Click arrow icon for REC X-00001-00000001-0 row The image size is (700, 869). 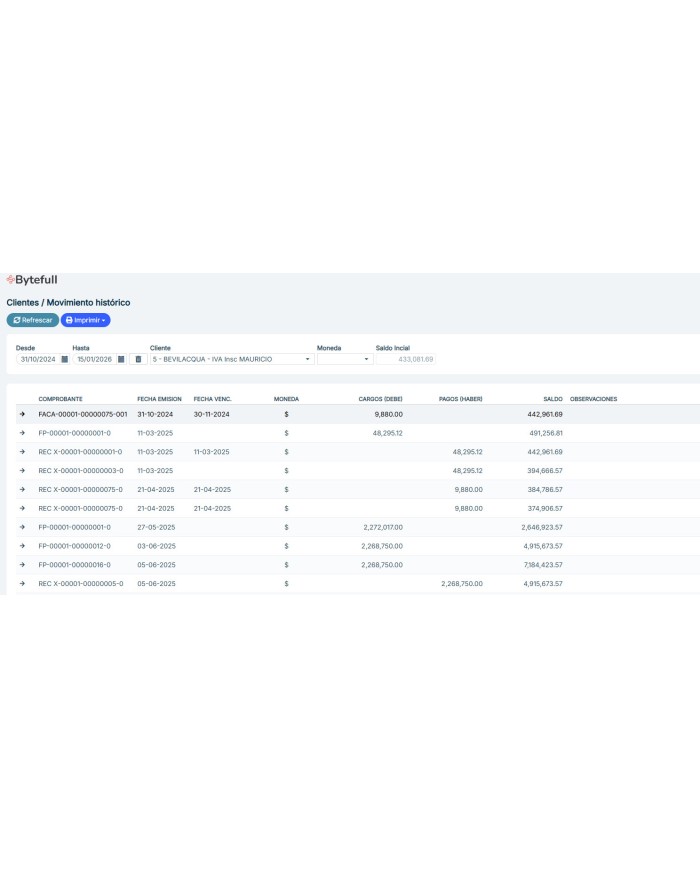click(x=22, y=452)
